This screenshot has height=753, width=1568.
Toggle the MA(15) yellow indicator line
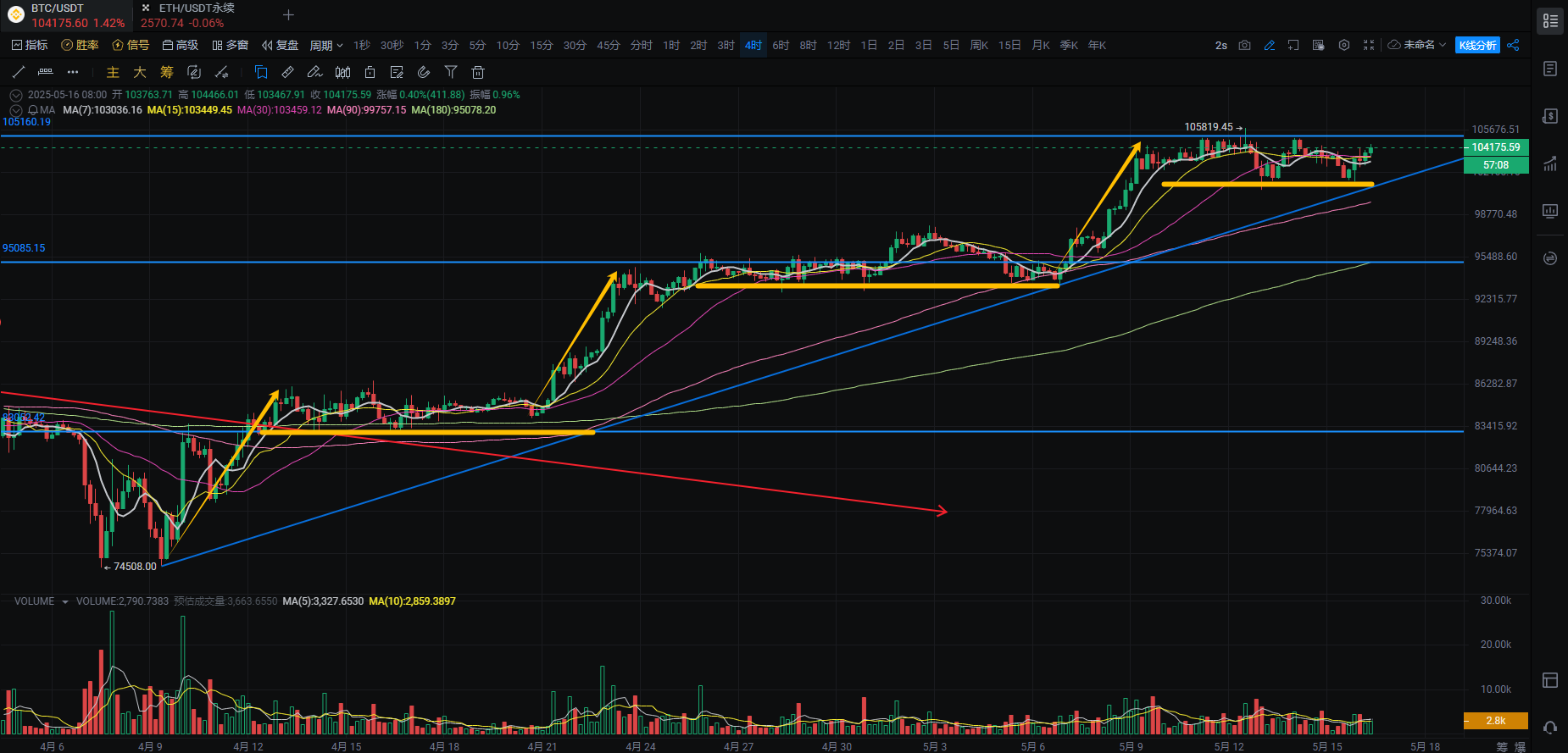pos(189,110)
